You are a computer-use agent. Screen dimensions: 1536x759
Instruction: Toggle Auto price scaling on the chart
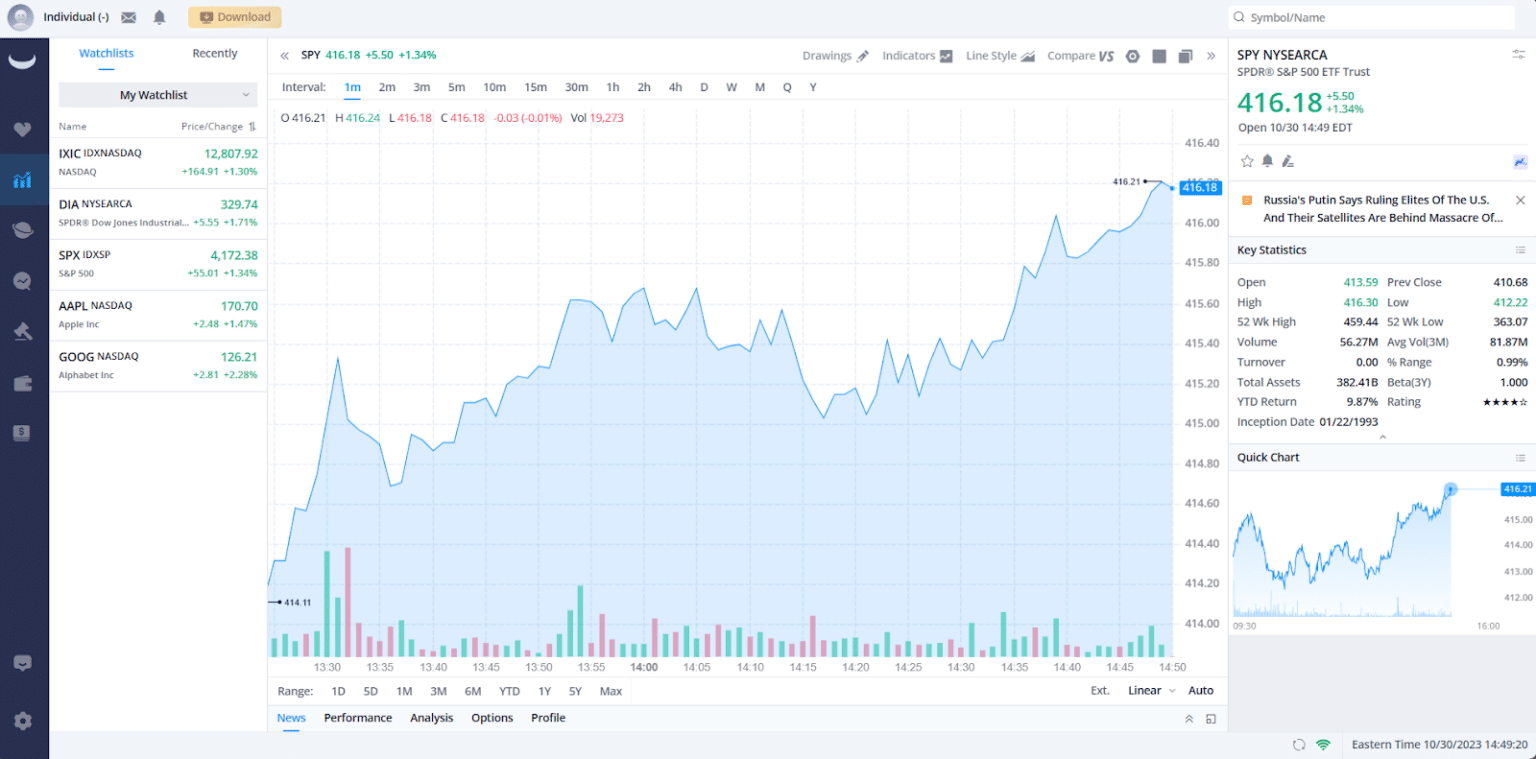point(1201,690)
